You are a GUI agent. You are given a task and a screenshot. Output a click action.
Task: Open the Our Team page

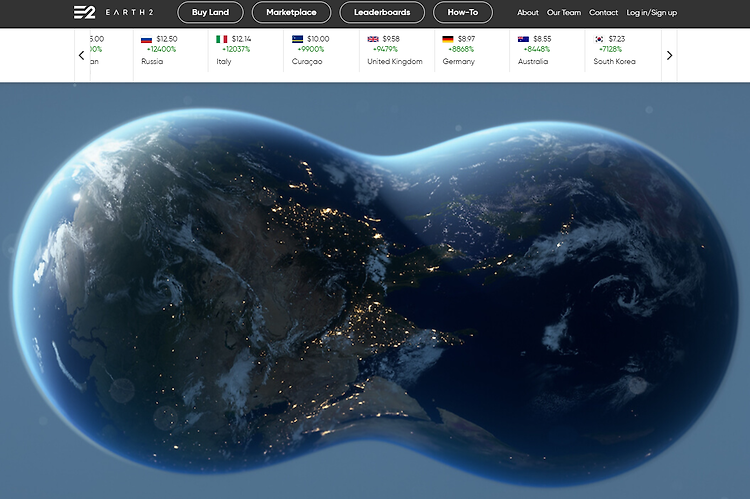564,12
